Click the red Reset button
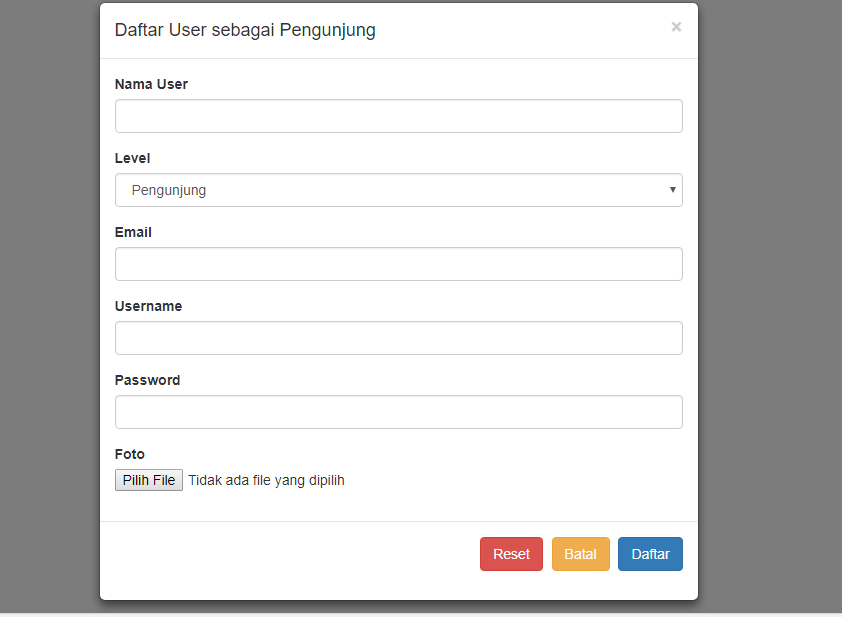 click(x=511, y=554)
